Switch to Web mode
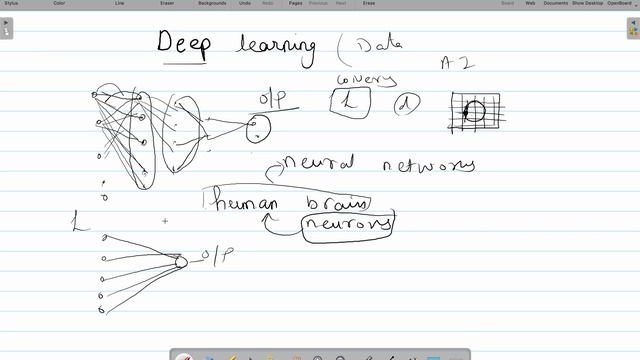640x360 pixels. (x=530, y=3)
